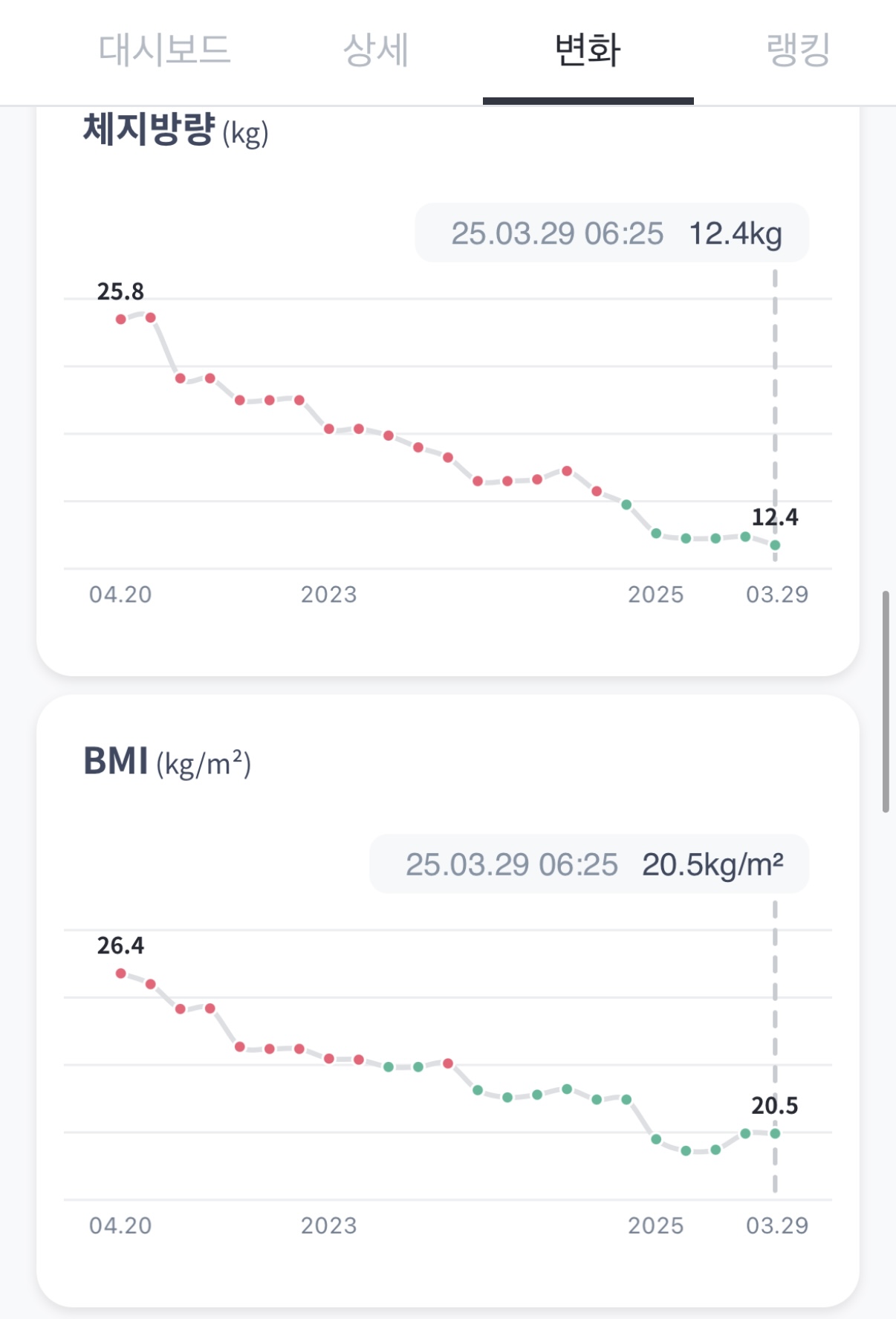This screenshot has height=1319, width=896.
Task: Go to the 랭킹 tab
Action: click(798, 51)
